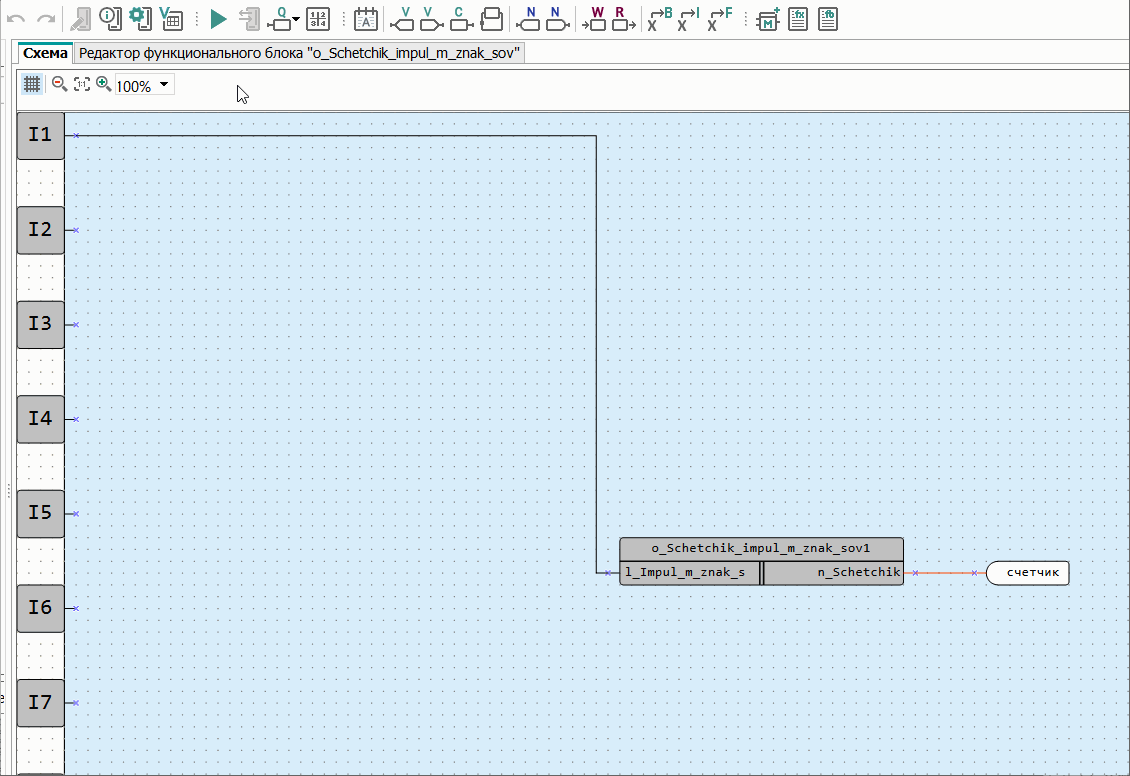This screenshot has height=776, width=1130.
Task: Insert the C constant block
Action: tap(461, 19)
